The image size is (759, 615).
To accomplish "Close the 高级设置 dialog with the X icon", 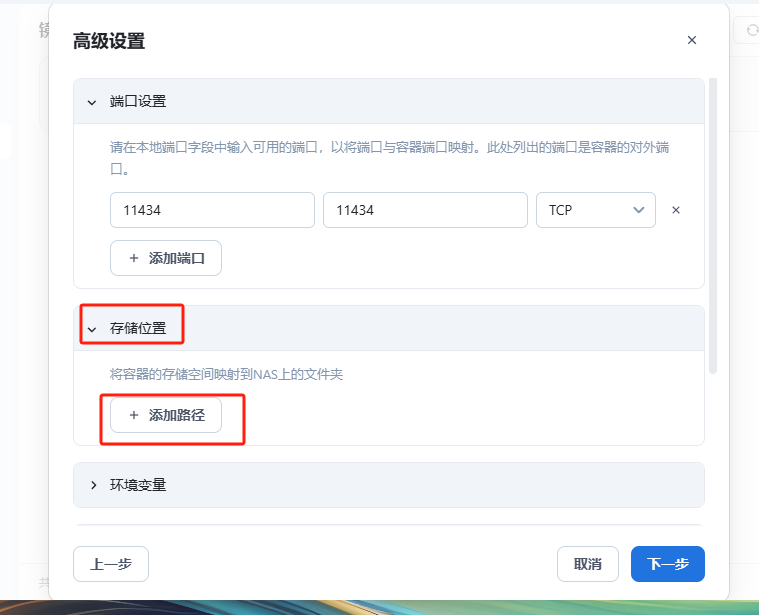I will (x=692, y=40).
